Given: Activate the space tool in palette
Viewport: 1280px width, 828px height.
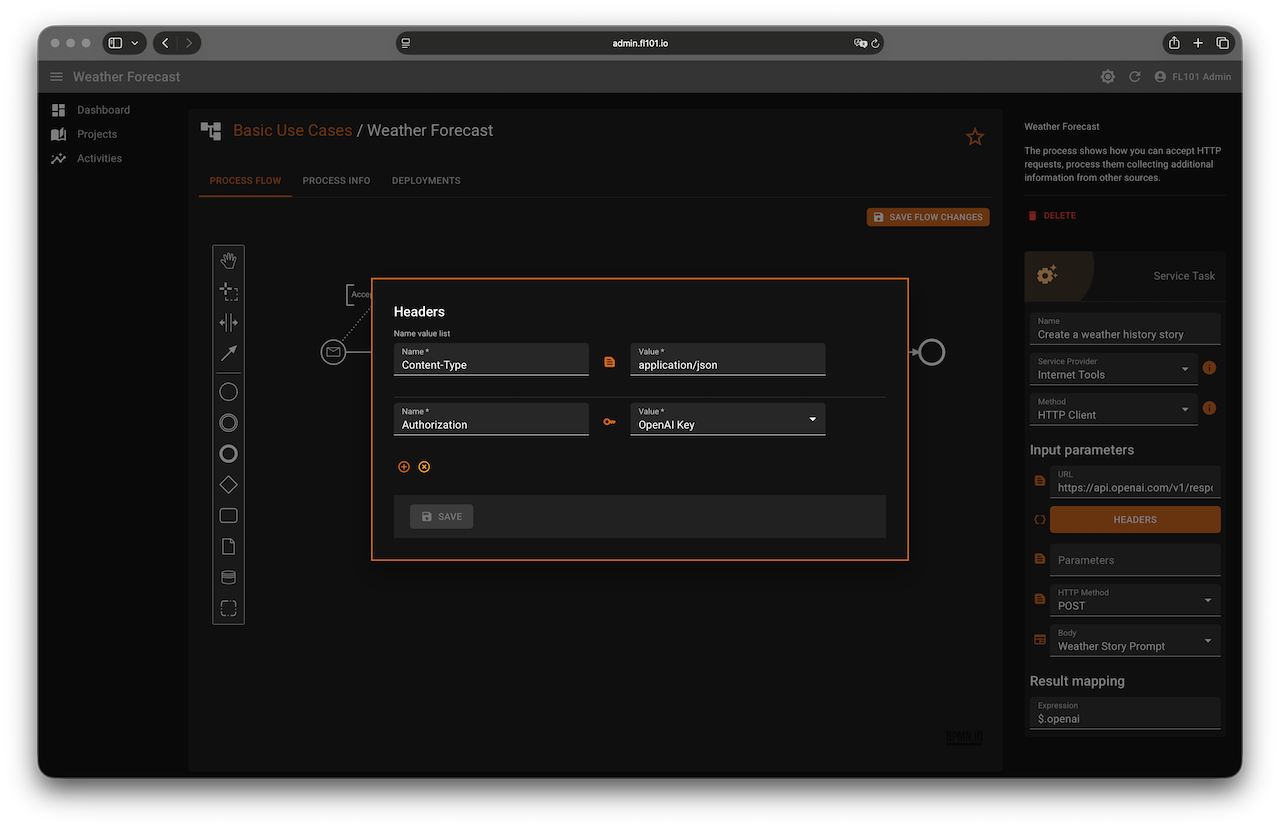Looking at the screenshot, I should 228,322.
